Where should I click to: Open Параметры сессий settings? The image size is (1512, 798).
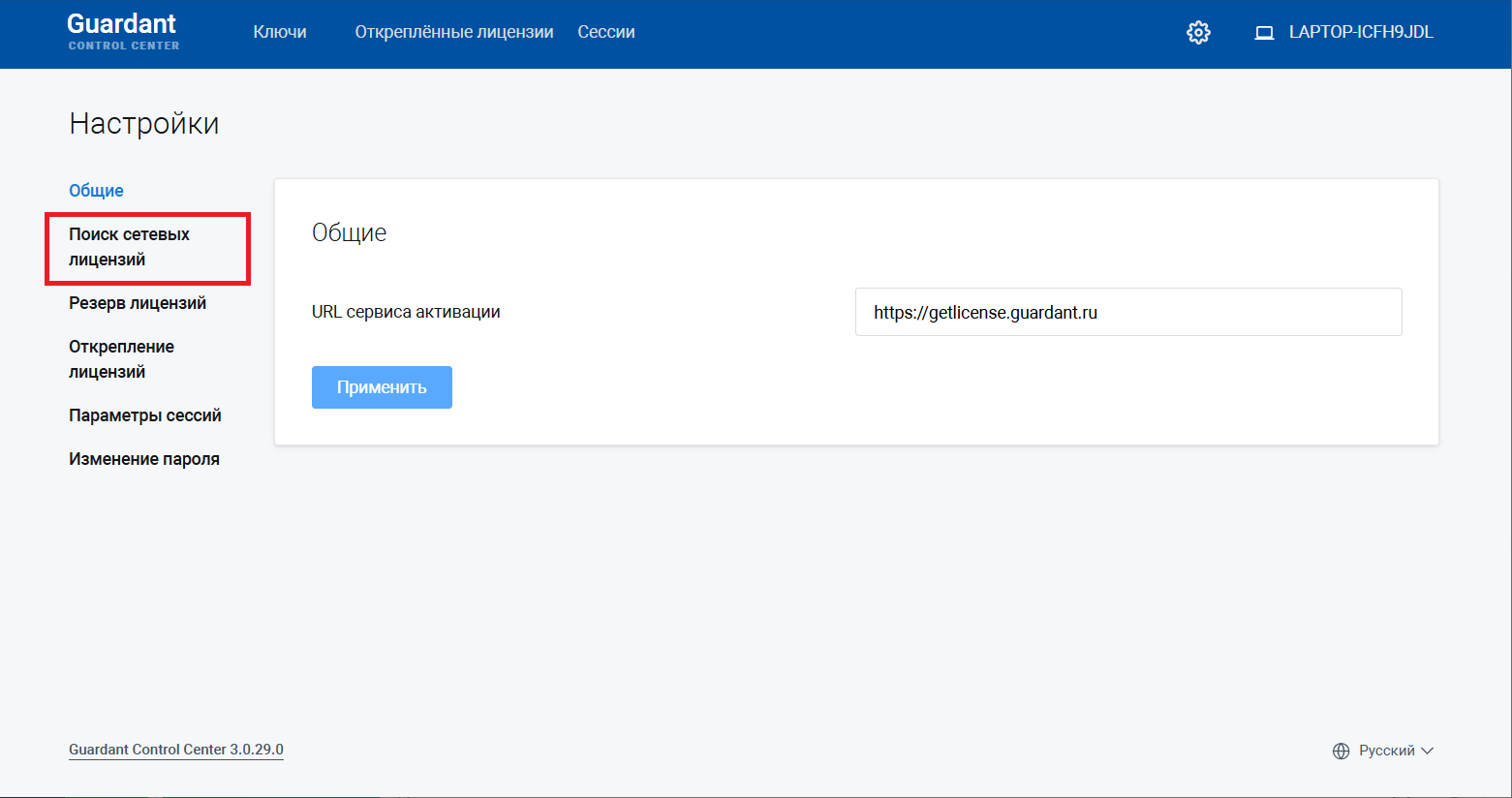145,415
